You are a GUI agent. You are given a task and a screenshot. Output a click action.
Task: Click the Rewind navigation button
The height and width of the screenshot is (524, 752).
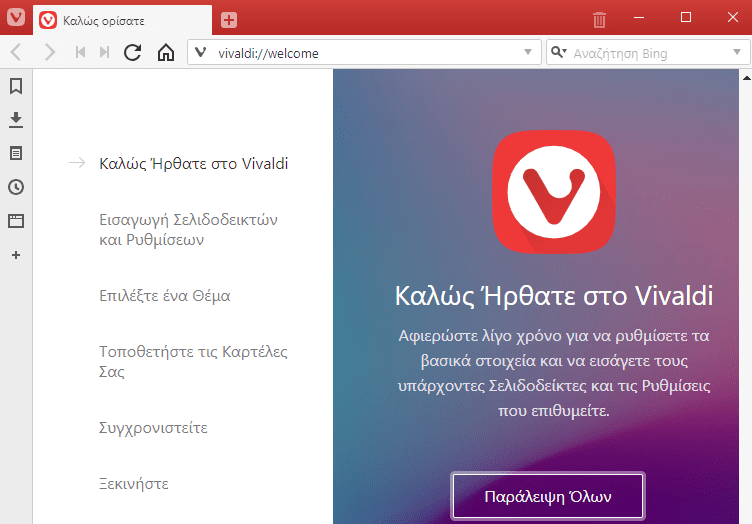(x=81, y=52)
